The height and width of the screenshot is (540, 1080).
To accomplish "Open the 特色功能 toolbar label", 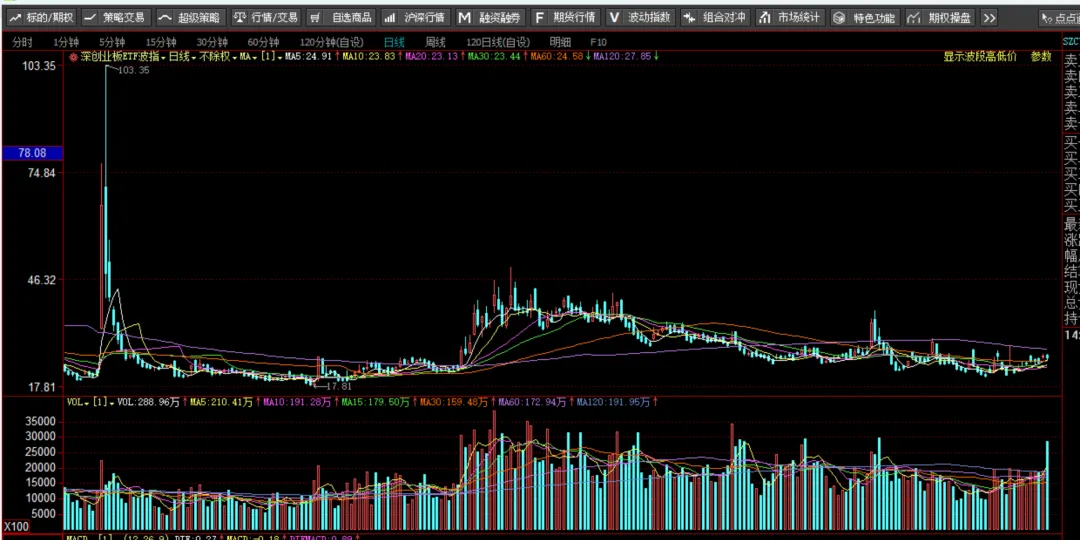I will (875, 18).
